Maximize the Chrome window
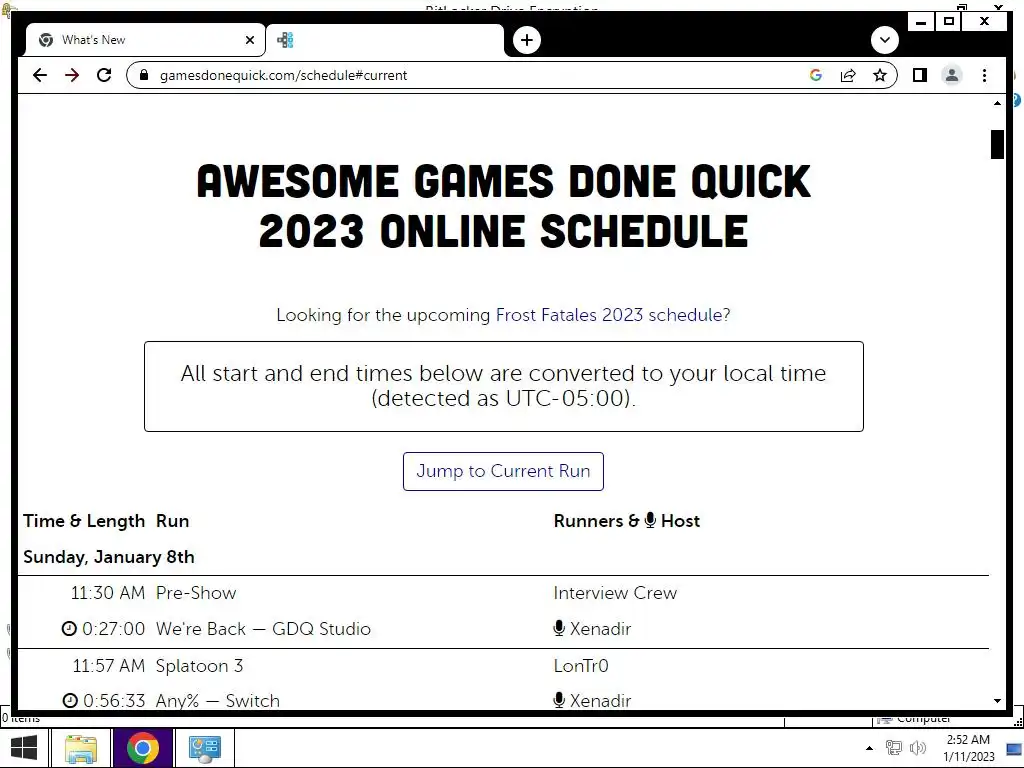The image size is (1024, 768). pyautogui.click(x=949, y=22)
